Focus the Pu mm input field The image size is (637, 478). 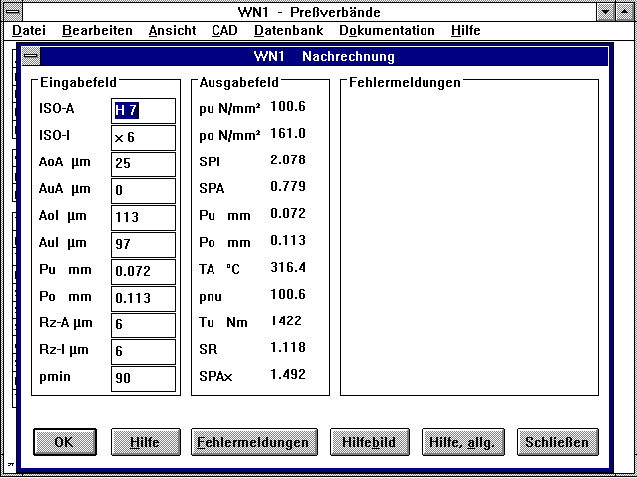[143, 271]
